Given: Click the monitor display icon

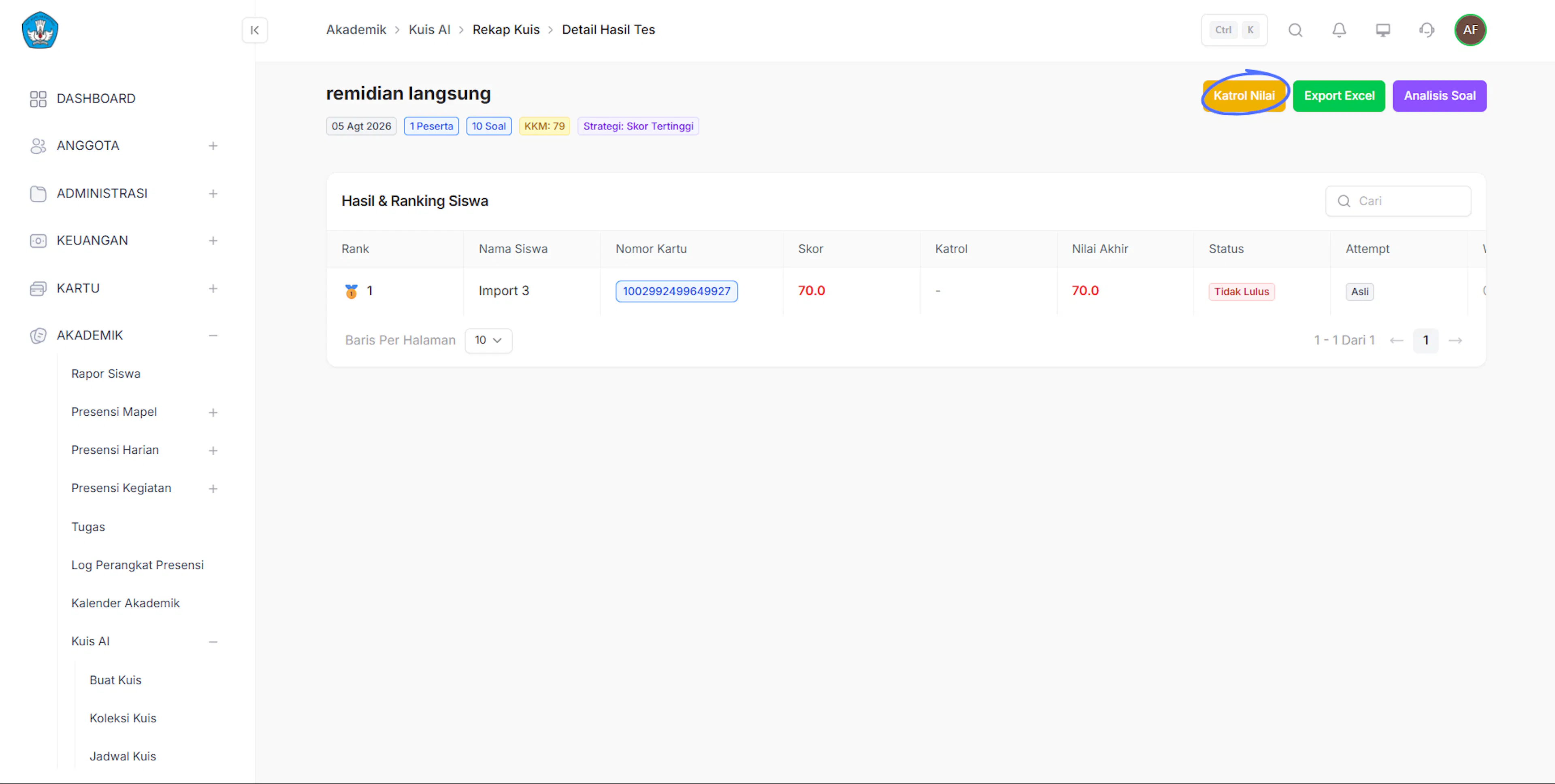Looking at the screenshot, I should pyautogui.click(x=1382, y=30).
